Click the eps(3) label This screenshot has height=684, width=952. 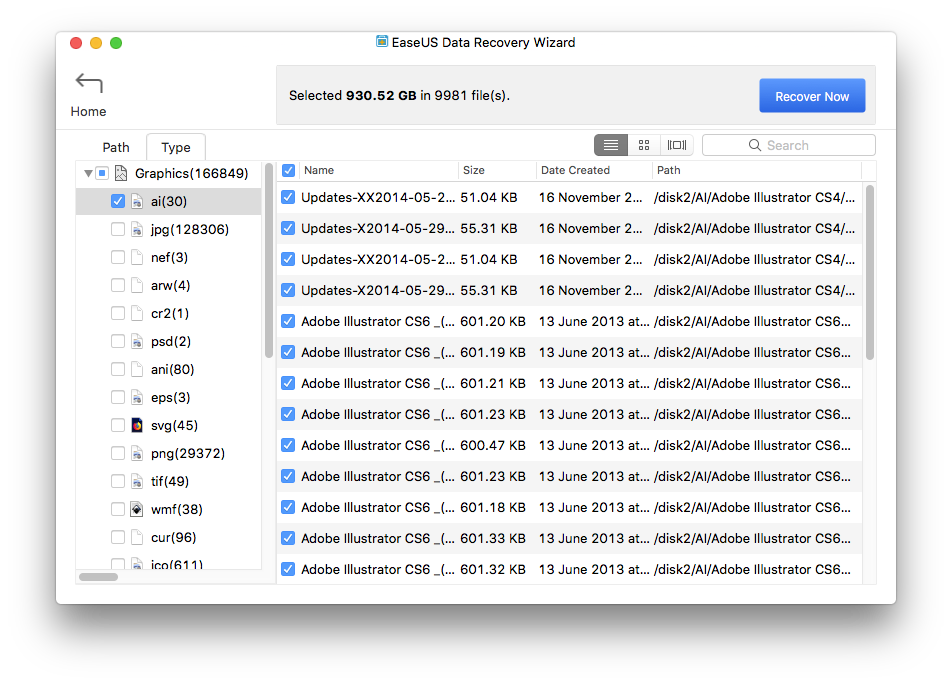pyautogui.click(x=171, y=398)
